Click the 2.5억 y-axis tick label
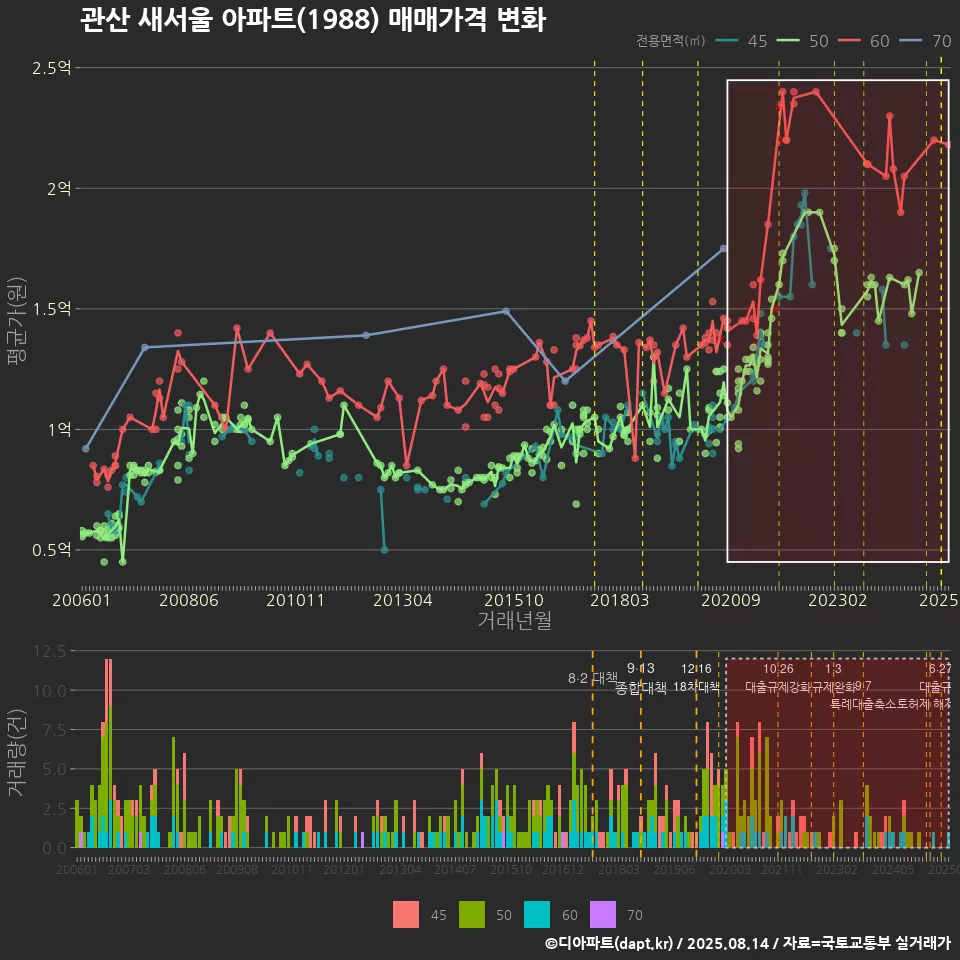960x960 pixels. (50, 68)
